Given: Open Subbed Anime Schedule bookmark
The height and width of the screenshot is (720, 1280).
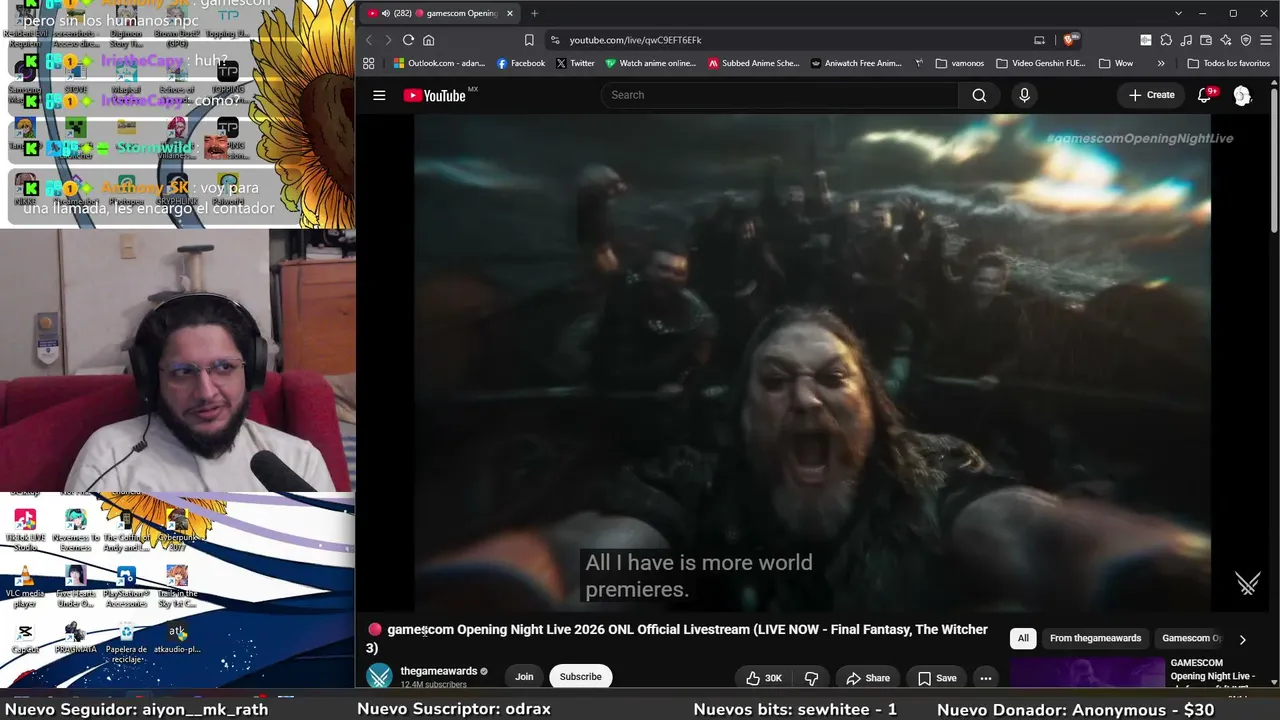Looking at the screenshot, I should (754, 63).
